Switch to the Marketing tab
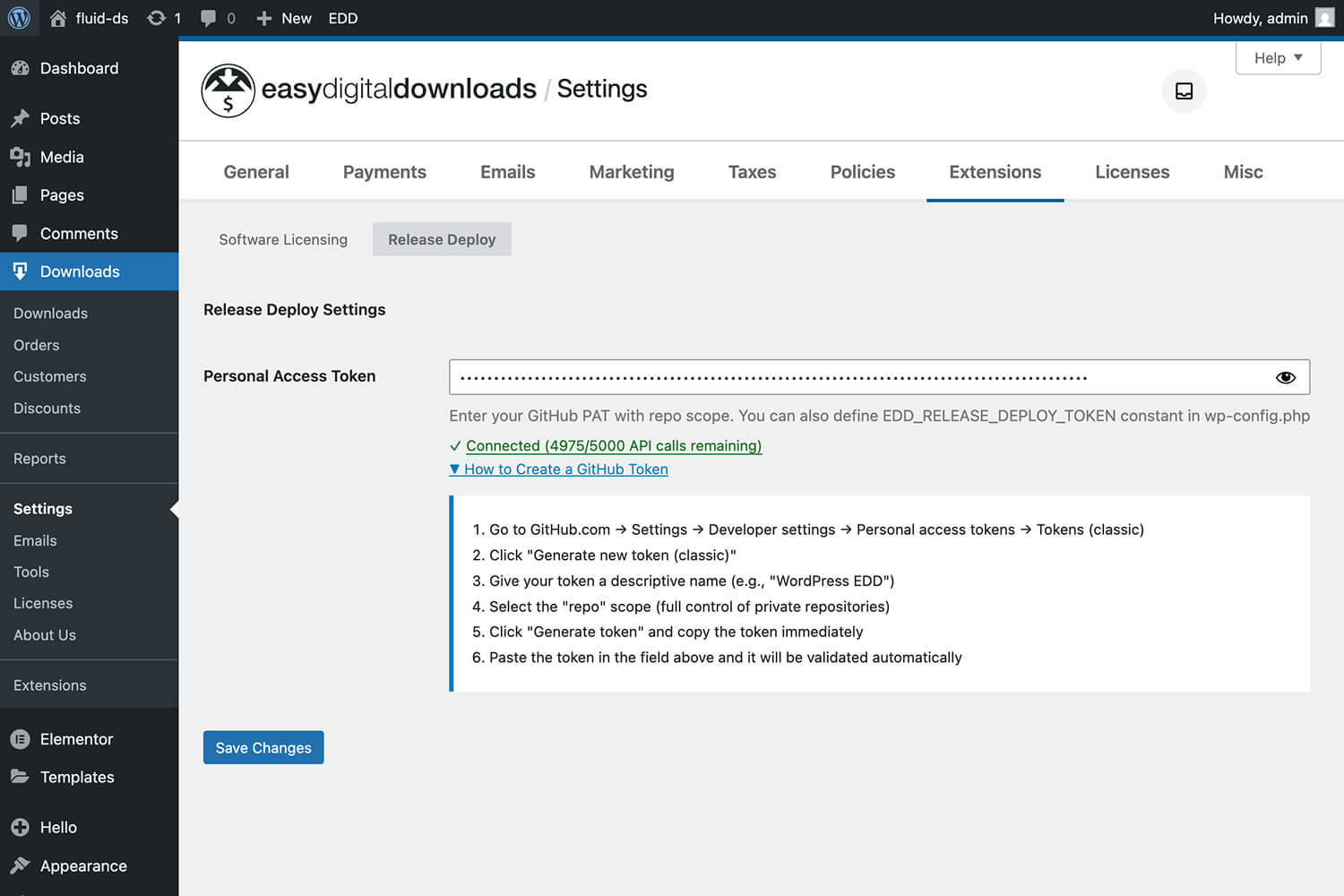Screen dimensions: 1344x896 631,171
